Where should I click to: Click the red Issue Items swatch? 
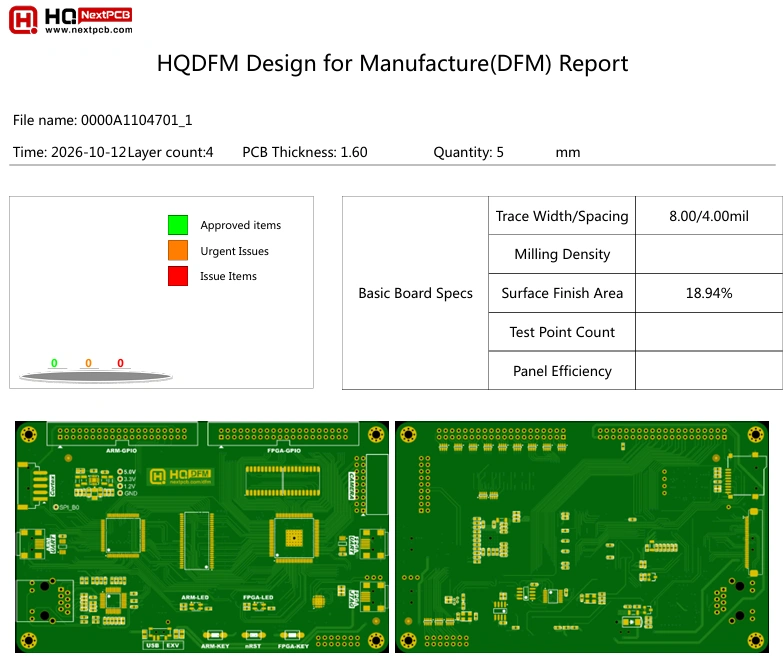click(x=178, y=276)
